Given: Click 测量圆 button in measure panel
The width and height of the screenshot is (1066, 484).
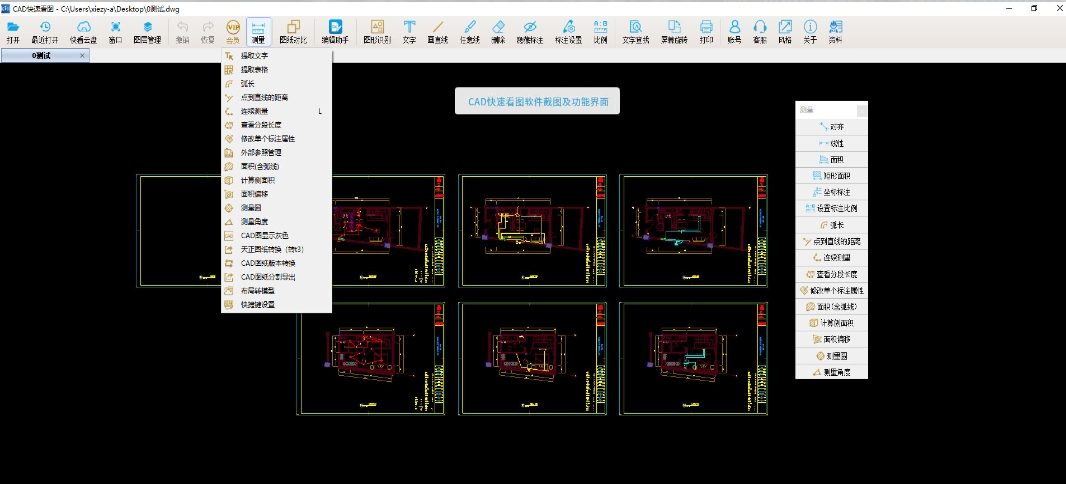Looking at the screenshot, I should [831, 356].
